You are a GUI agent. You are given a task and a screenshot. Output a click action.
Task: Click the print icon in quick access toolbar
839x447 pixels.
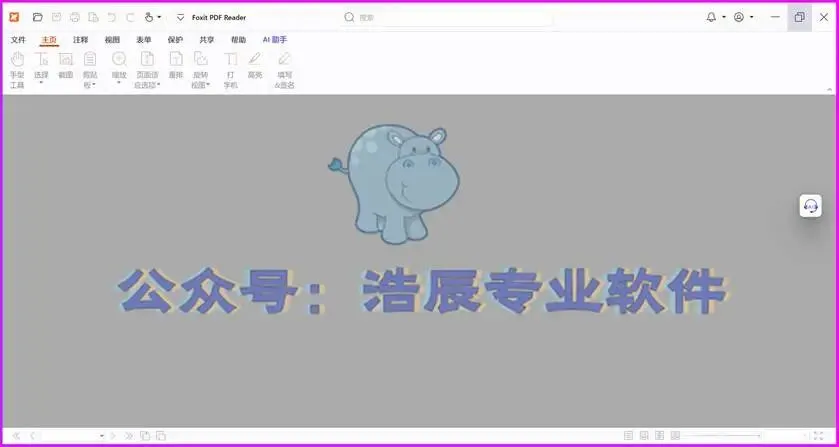pyautogui.click(x=75, y=17)
